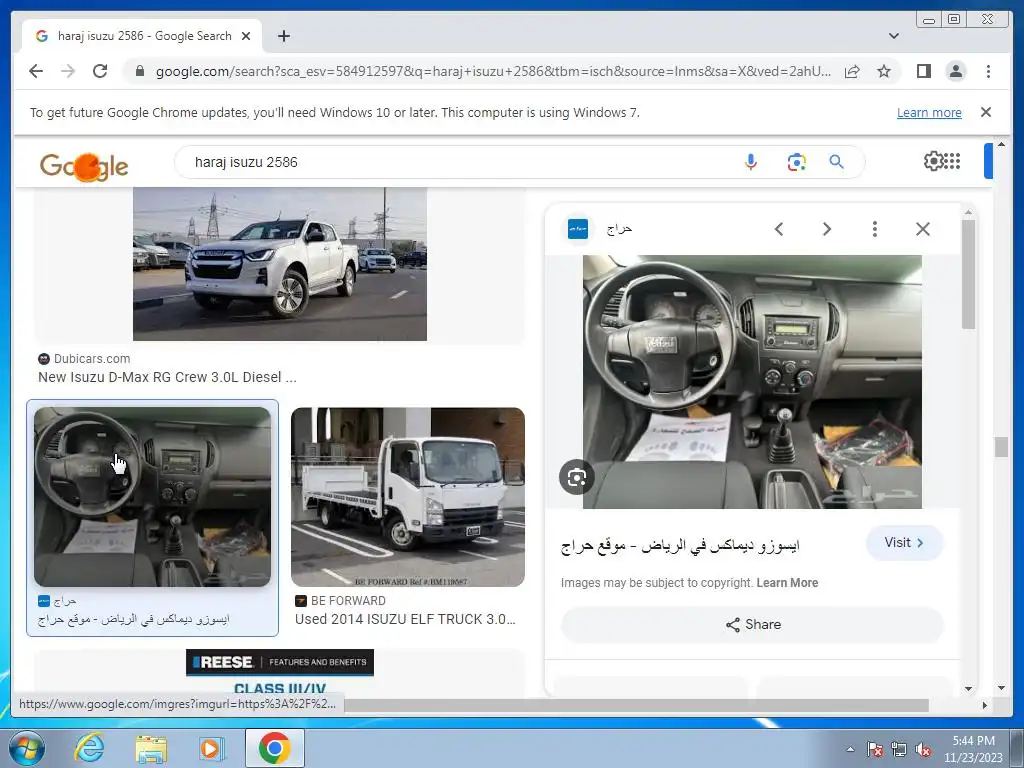Select the haraj isuzu 2586 Google Search tab
Image resolution: width=1024 pixels, height=768 pixels.
pyautogui.click(x=142, y=36)
